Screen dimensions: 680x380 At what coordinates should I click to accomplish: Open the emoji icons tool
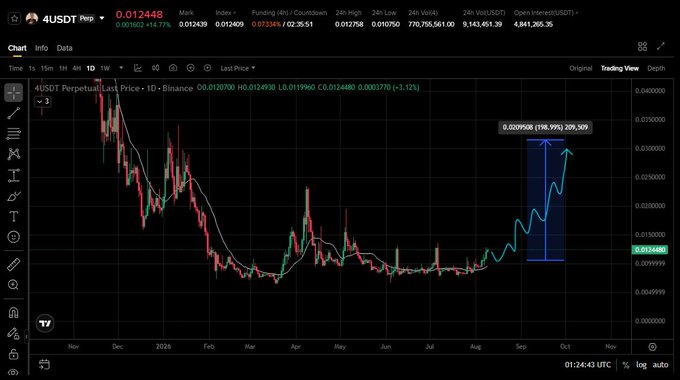click(13, 237)
